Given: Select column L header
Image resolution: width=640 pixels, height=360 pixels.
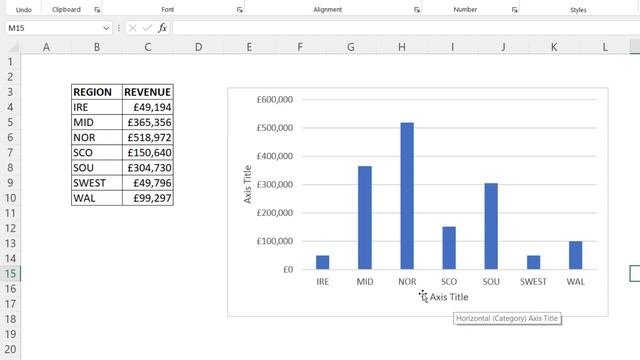Looking at the screenshot, I should [x=604, y=47].
